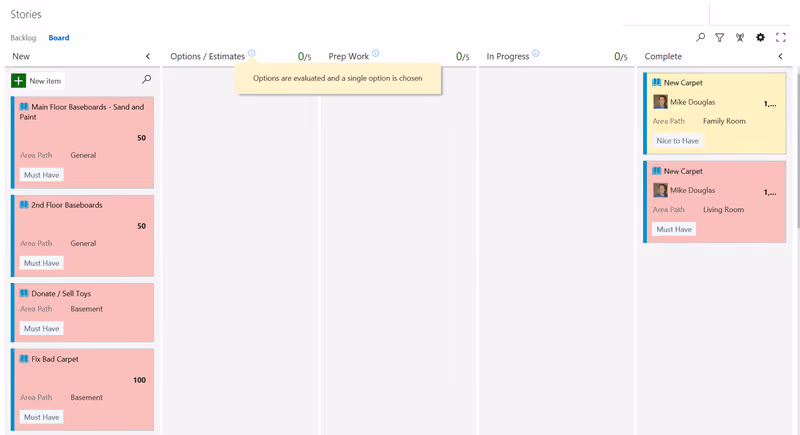Click Prep Work 0/5 WIP counter
800x435 pixels.
pyautogui.click(x=463, y=57)
